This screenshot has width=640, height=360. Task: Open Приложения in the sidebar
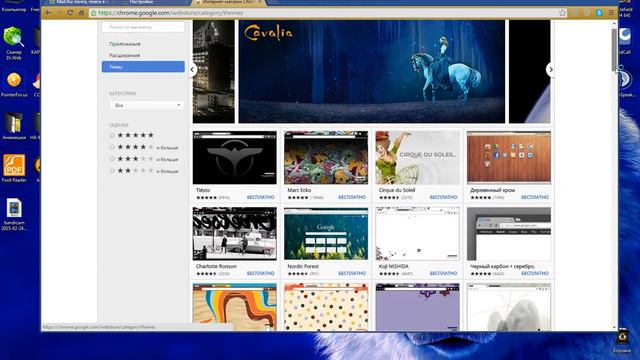click(x=124, y=44)
